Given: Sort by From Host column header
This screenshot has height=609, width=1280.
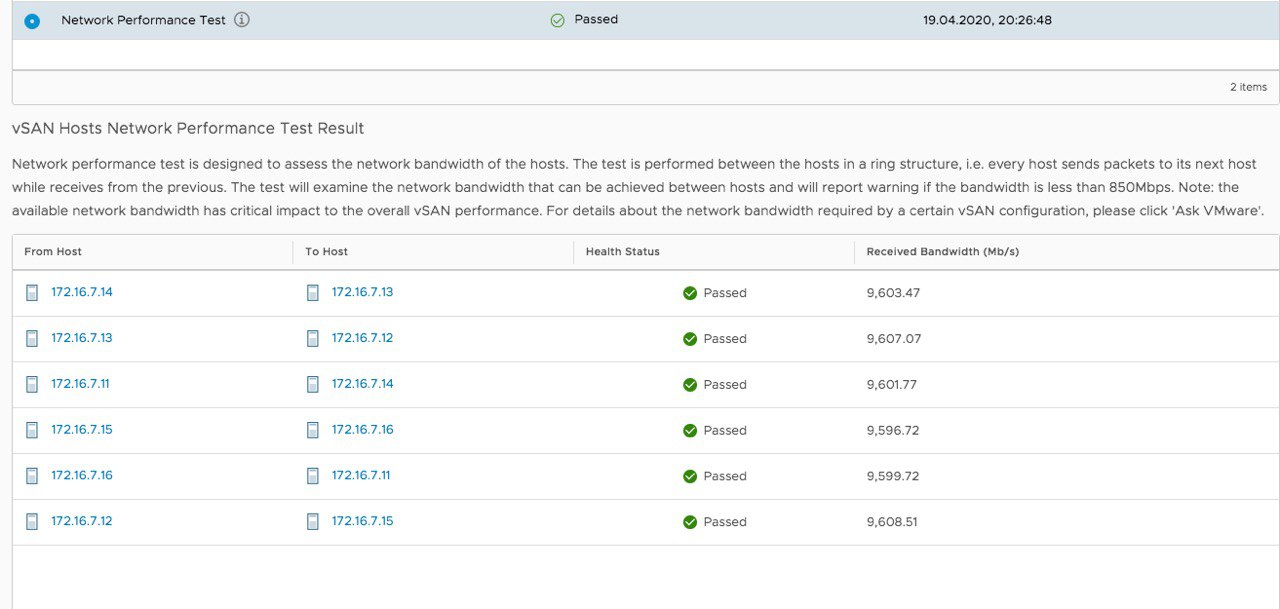Looking at the screenshot, I should 53,252.
